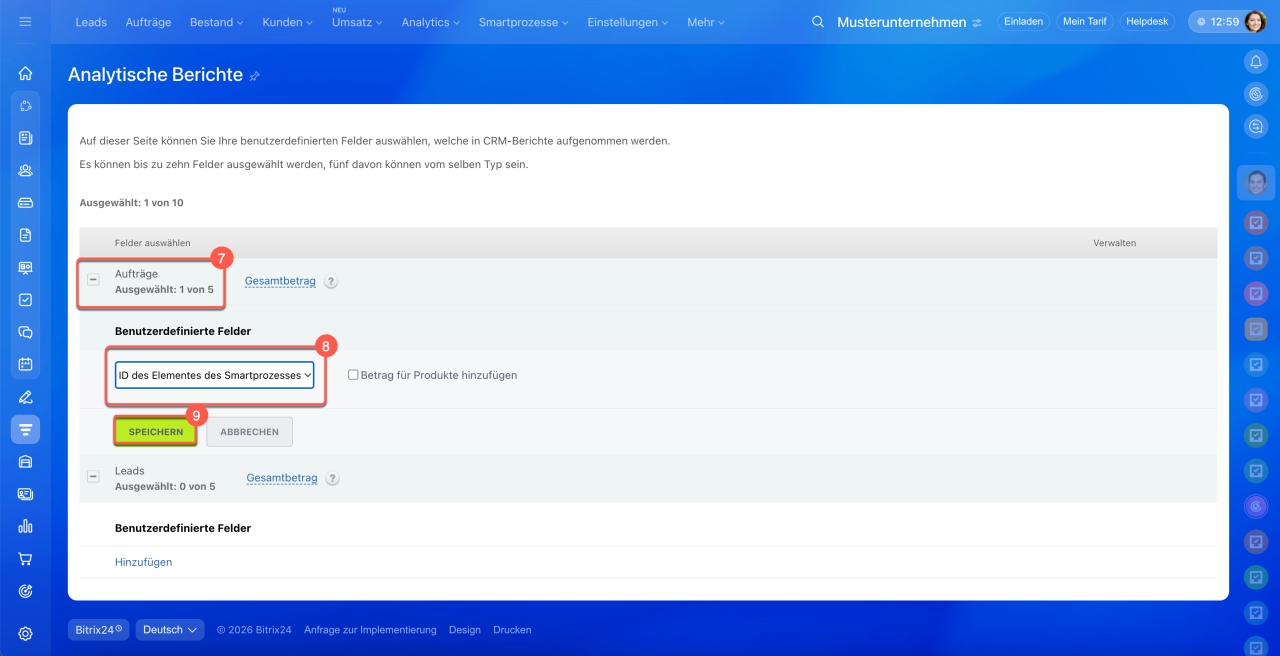Viewport: 1280px width, 656px height.
Task: Collapse the Leads section
Action: pyautogui.click(x=93, y=477)
